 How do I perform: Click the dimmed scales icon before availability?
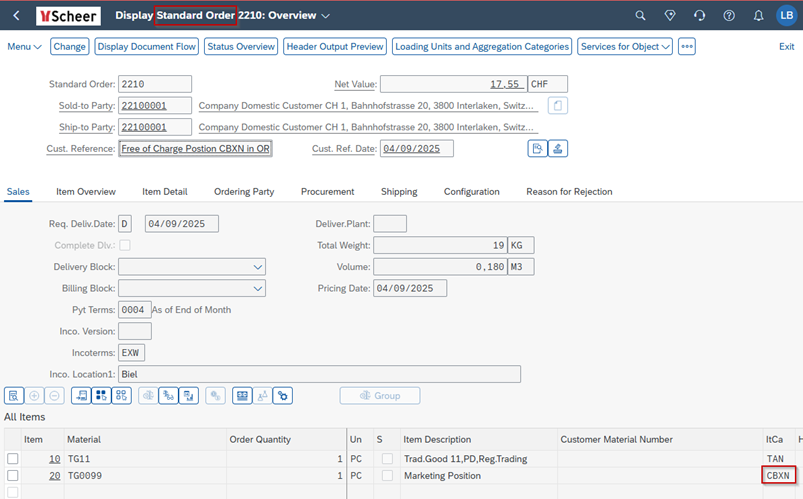148,396
